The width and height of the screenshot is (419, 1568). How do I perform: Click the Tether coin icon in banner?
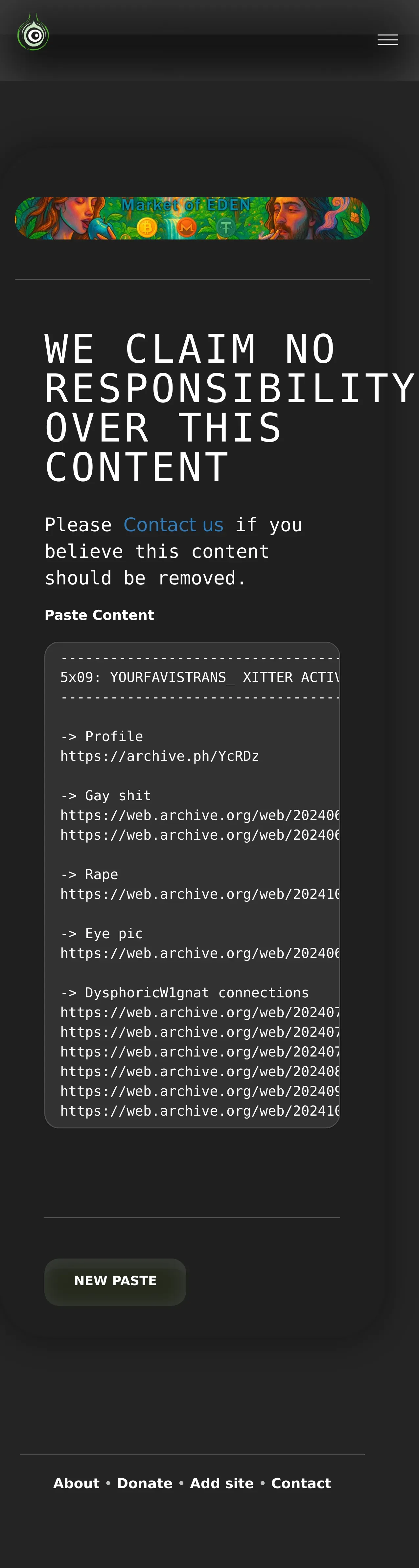point(226,228)
